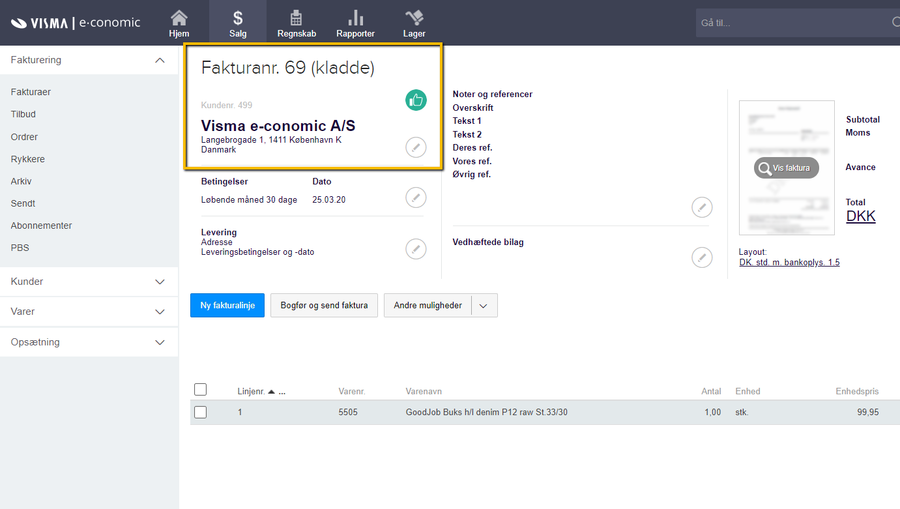Click the DKK total link
Screen dimensions: 900x509
[x=860, y=216]
